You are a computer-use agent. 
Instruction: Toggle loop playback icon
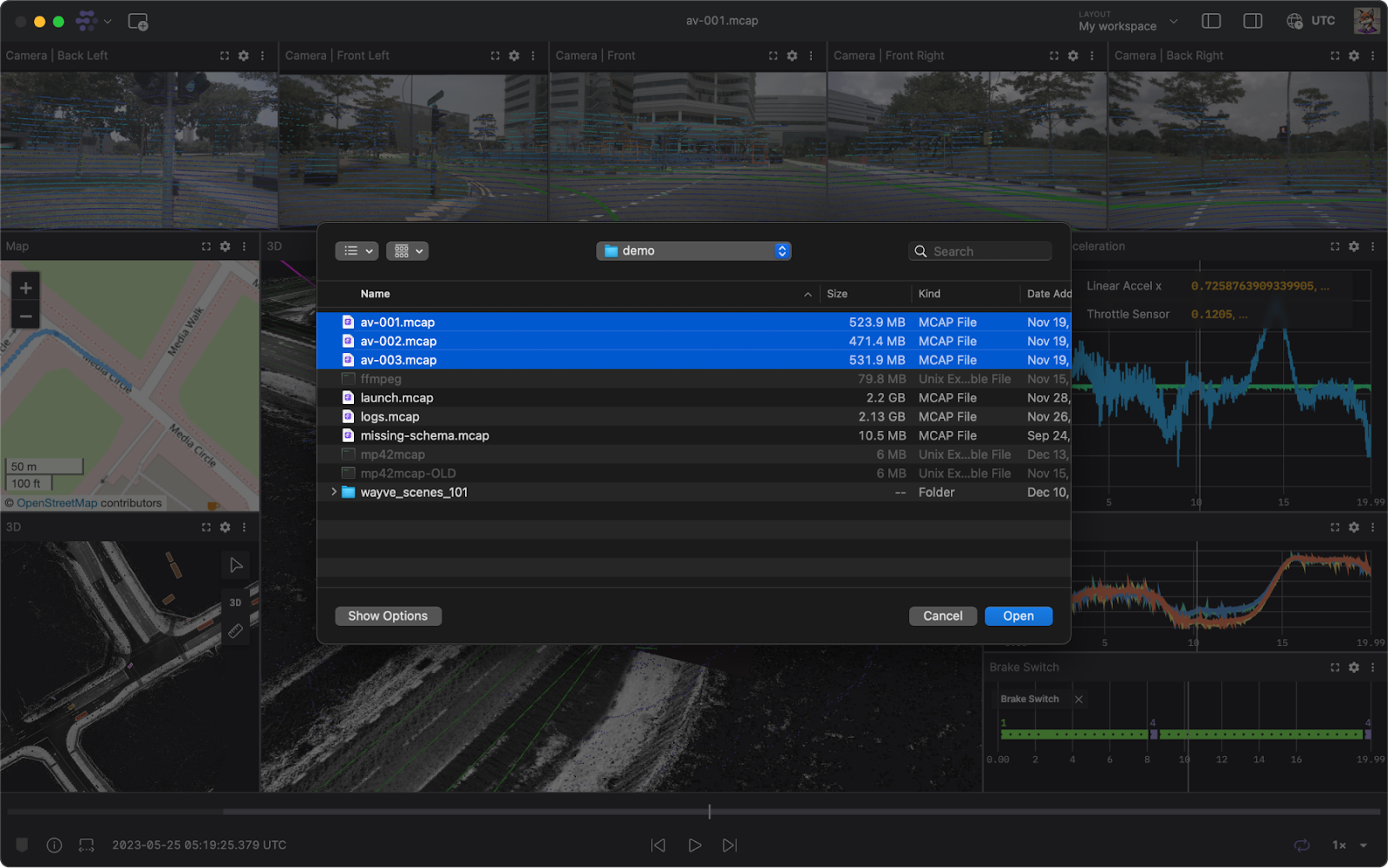point(1301,845)
